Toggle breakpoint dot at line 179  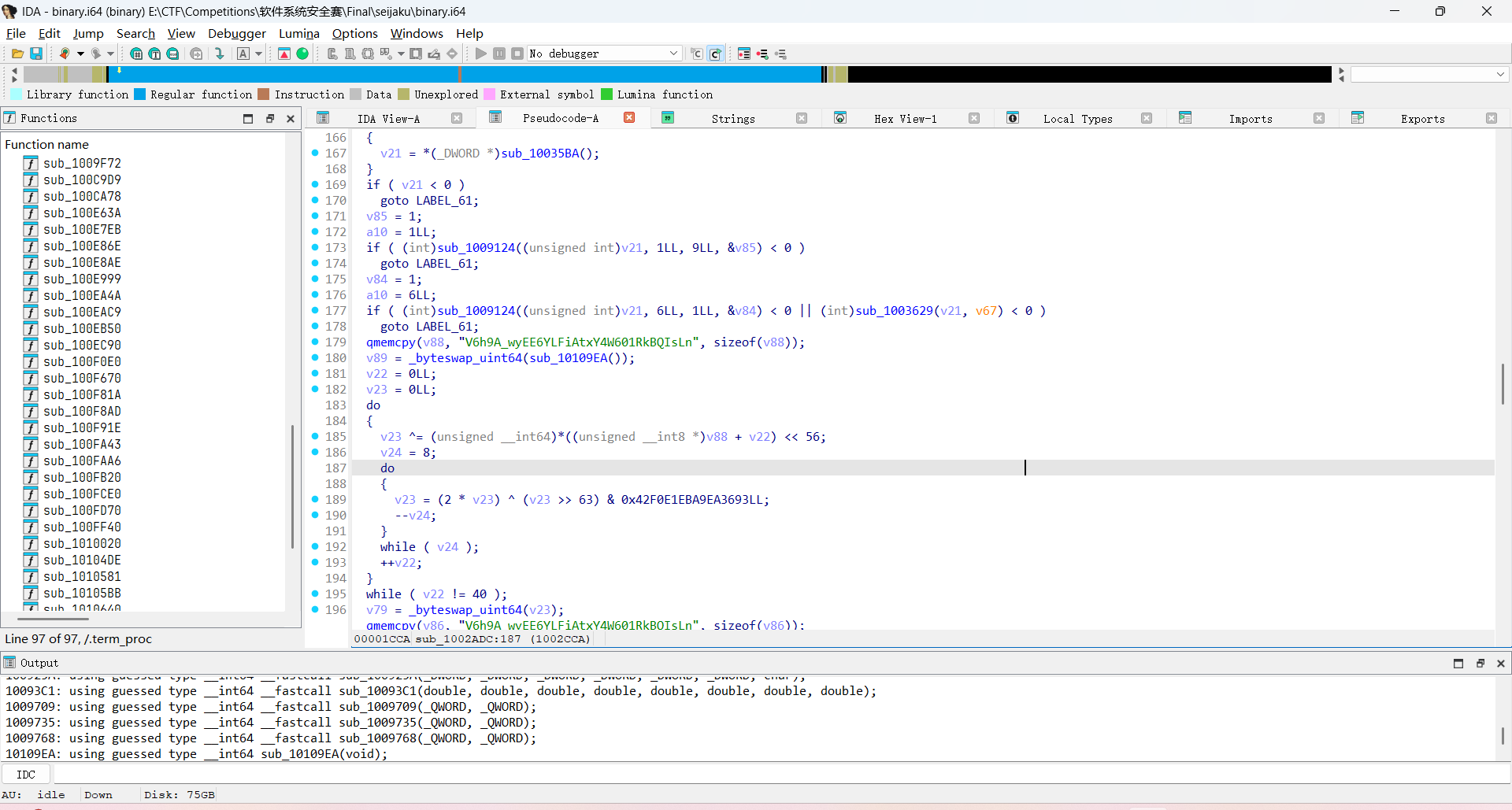pyautogui.click(x=315, y=342)
